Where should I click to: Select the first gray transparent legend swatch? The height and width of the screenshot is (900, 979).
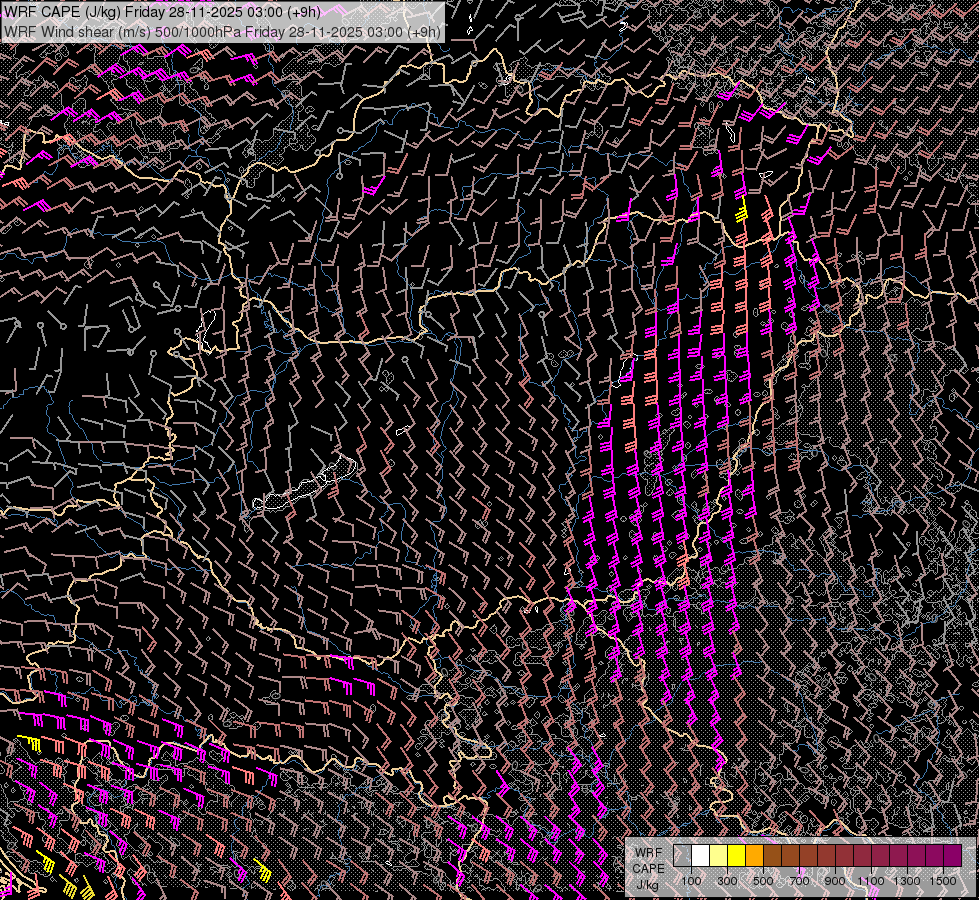pos(682,856)
